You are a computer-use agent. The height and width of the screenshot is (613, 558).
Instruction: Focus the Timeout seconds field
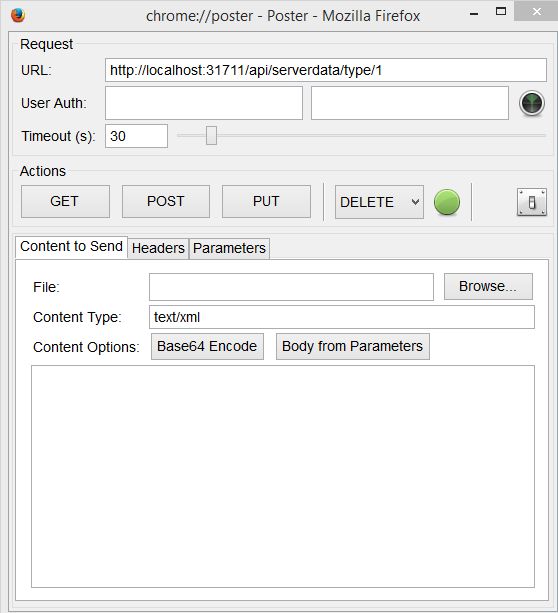pos(136,136)
